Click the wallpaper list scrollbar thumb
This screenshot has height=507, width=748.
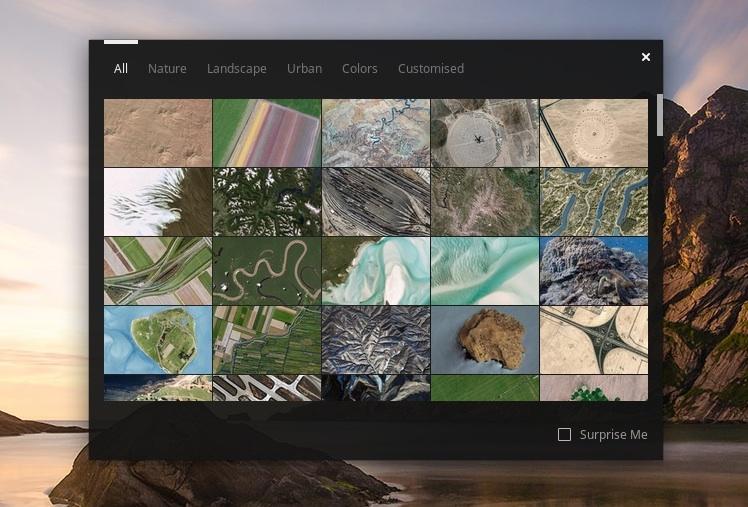660,115
